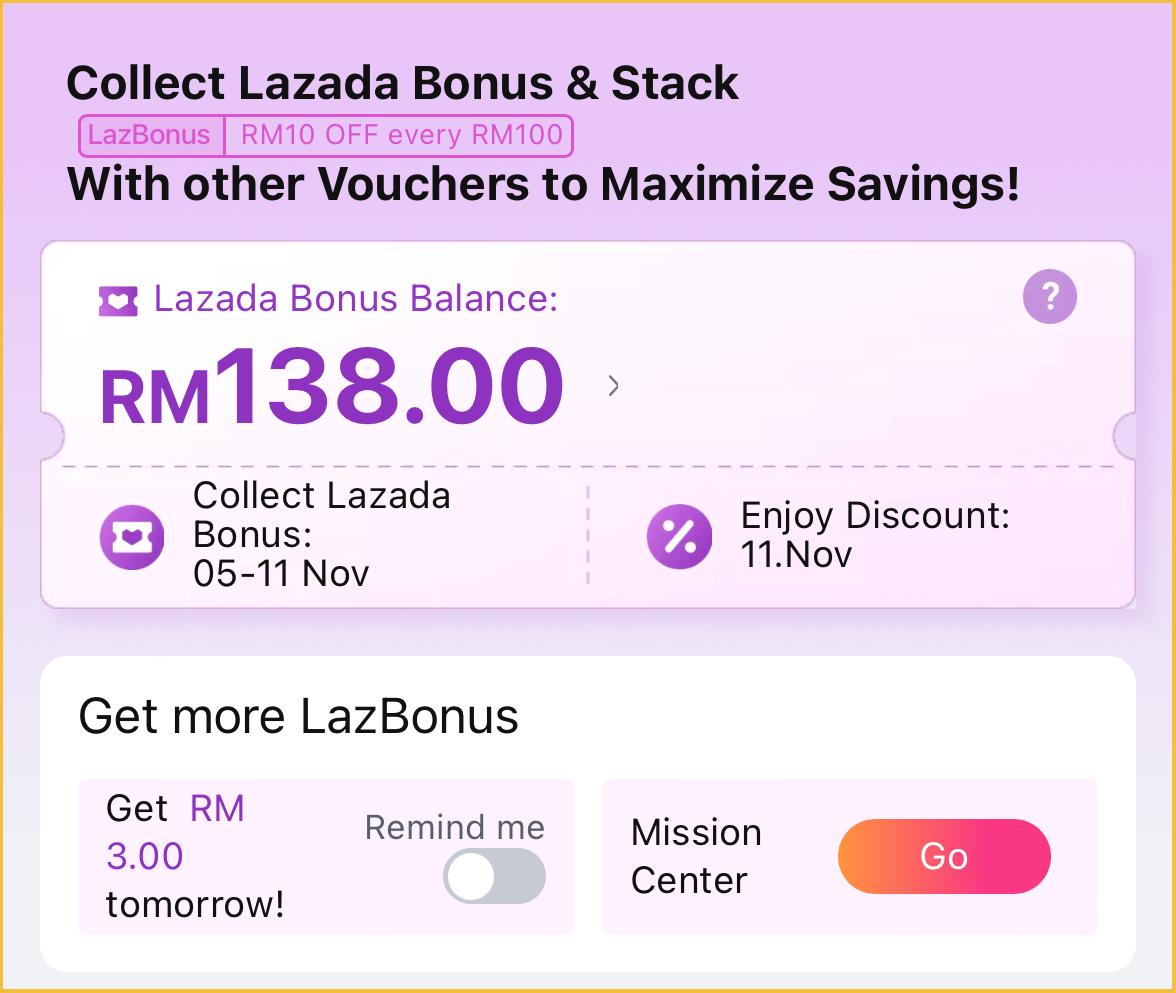Image resolution: width=1176 pixels, height=993 pixels.
Task: Click the Lazada Bonus Balance label
Action: [355, 299]
